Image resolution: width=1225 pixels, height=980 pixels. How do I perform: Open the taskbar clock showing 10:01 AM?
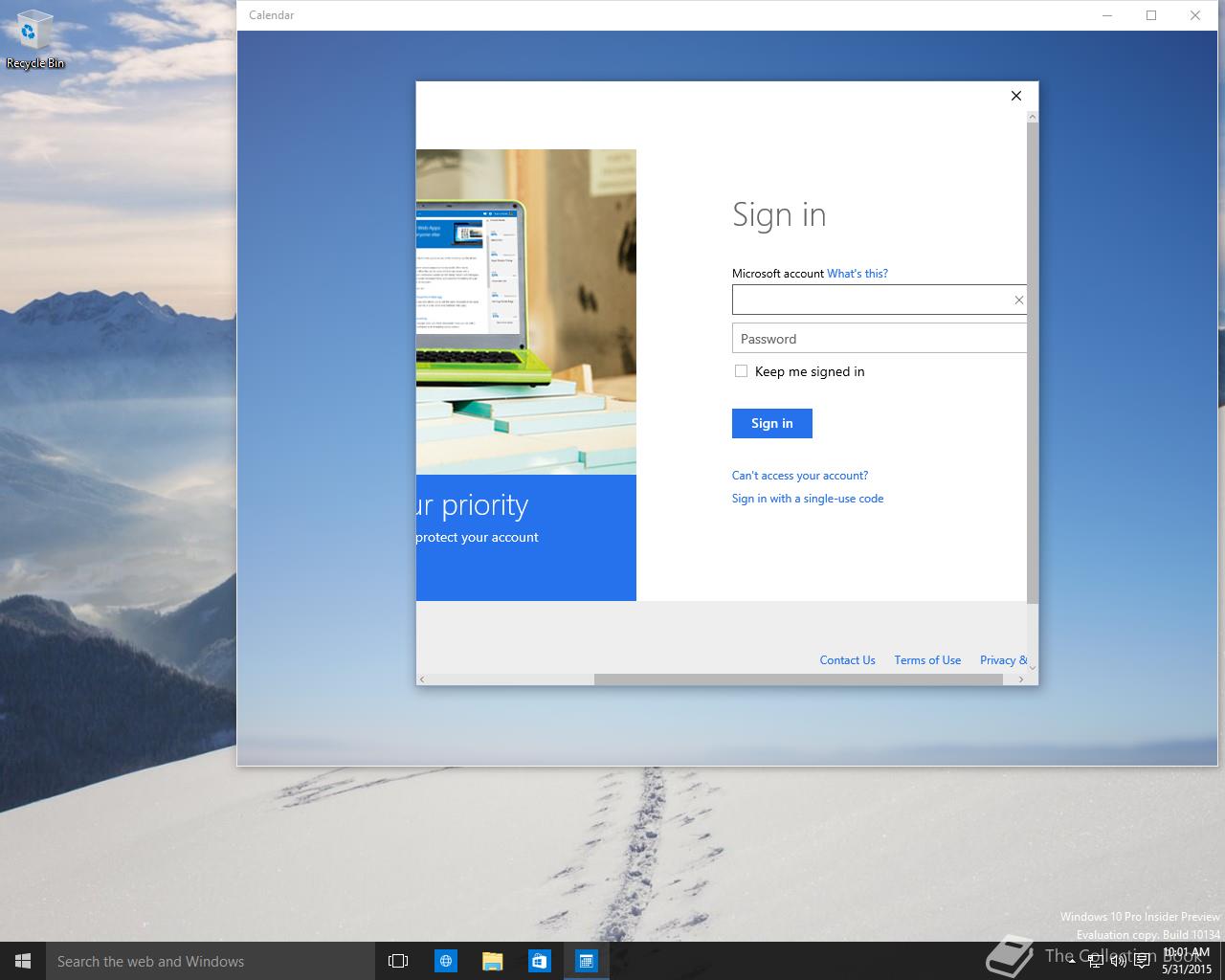coord(1187,961)
